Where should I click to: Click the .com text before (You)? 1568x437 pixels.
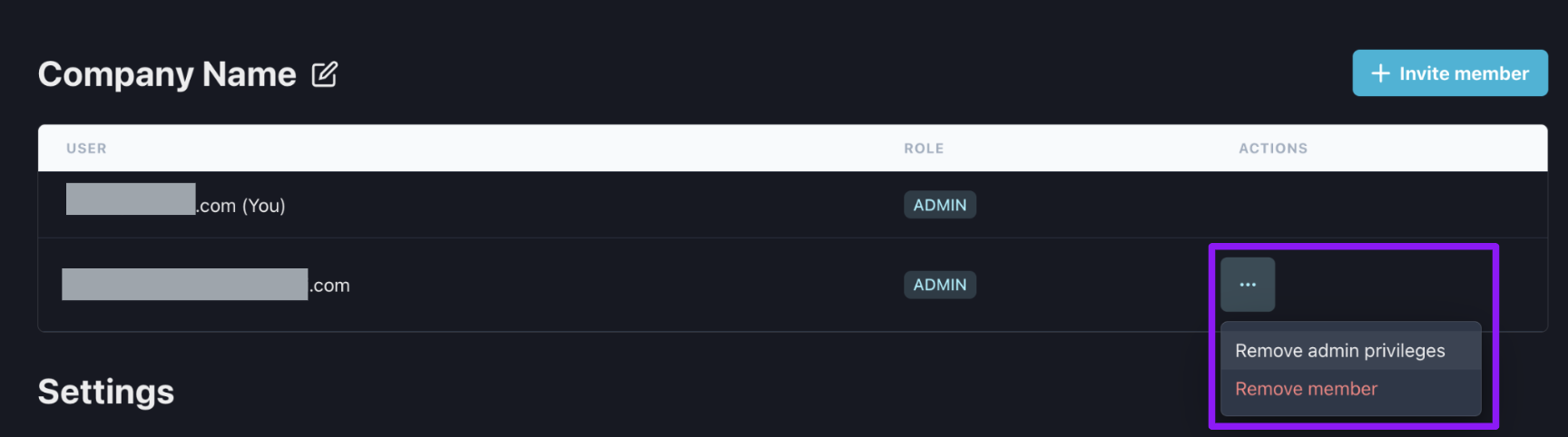[x=217, y=206]
